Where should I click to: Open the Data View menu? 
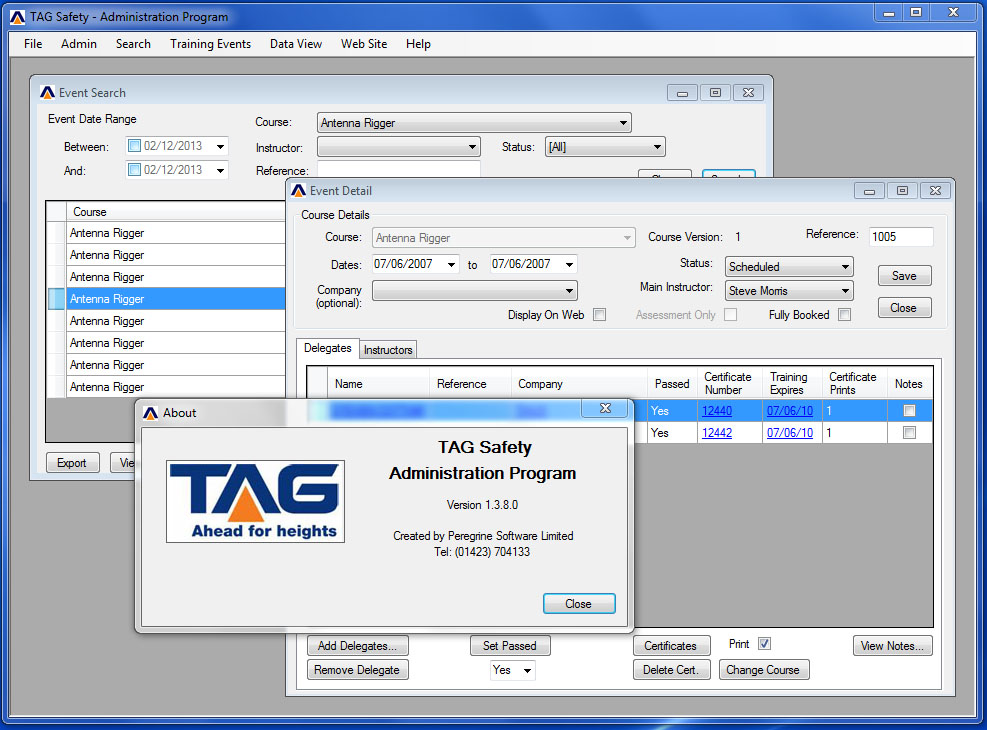pyautogui.click(x=296, y=44)
